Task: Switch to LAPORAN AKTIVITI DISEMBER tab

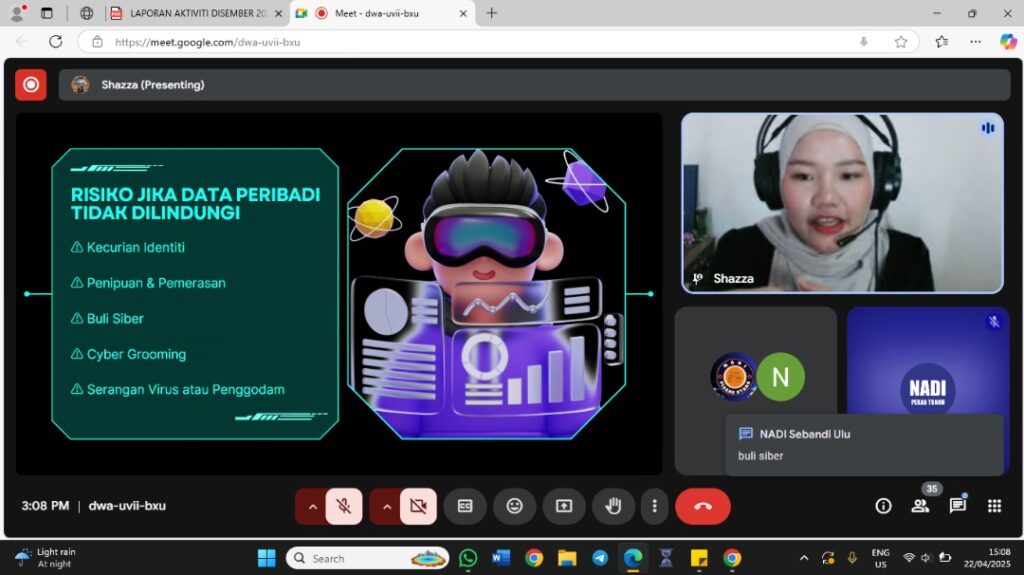Action: pos(190,13)
